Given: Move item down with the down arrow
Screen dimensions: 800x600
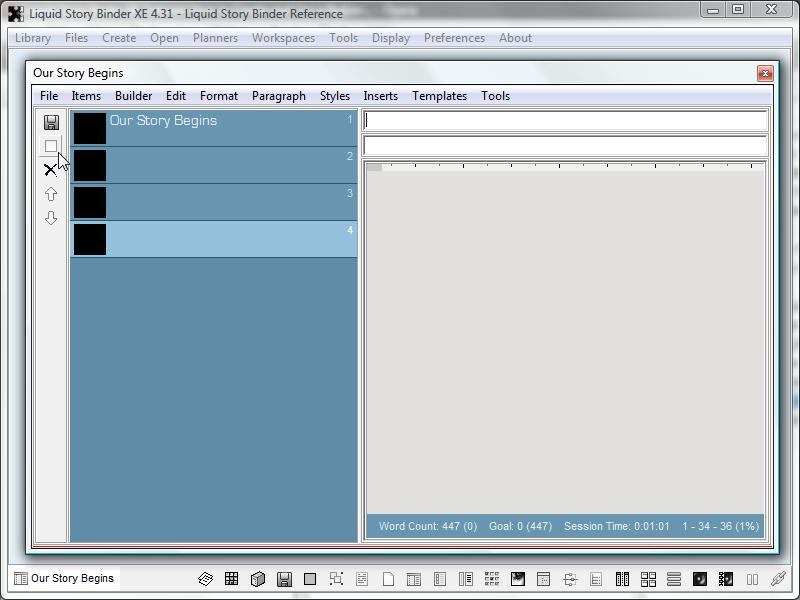Looking at the screenshot, I should pos(51,218).
